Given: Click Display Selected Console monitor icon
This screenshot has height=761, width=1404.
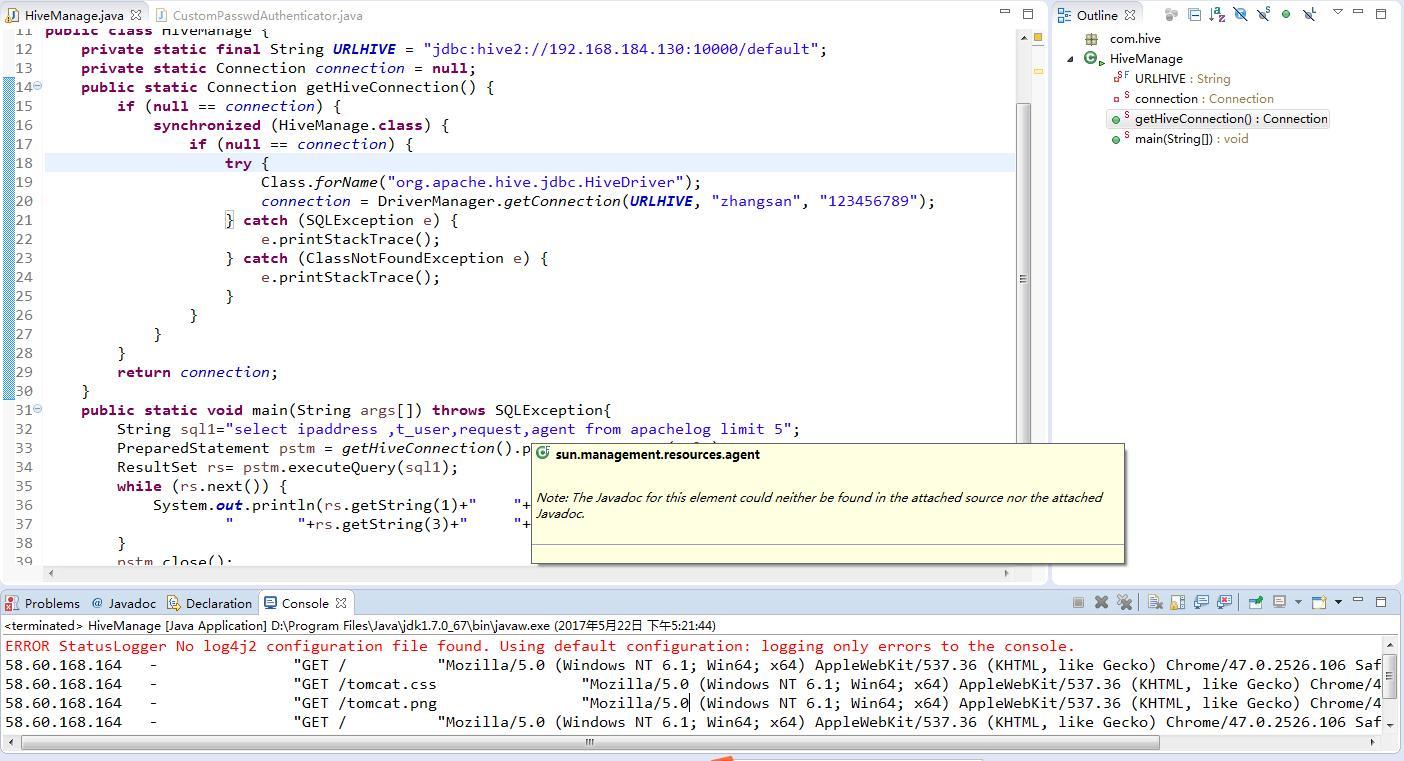Looking at the screenshot, I should click(1279, 602).
